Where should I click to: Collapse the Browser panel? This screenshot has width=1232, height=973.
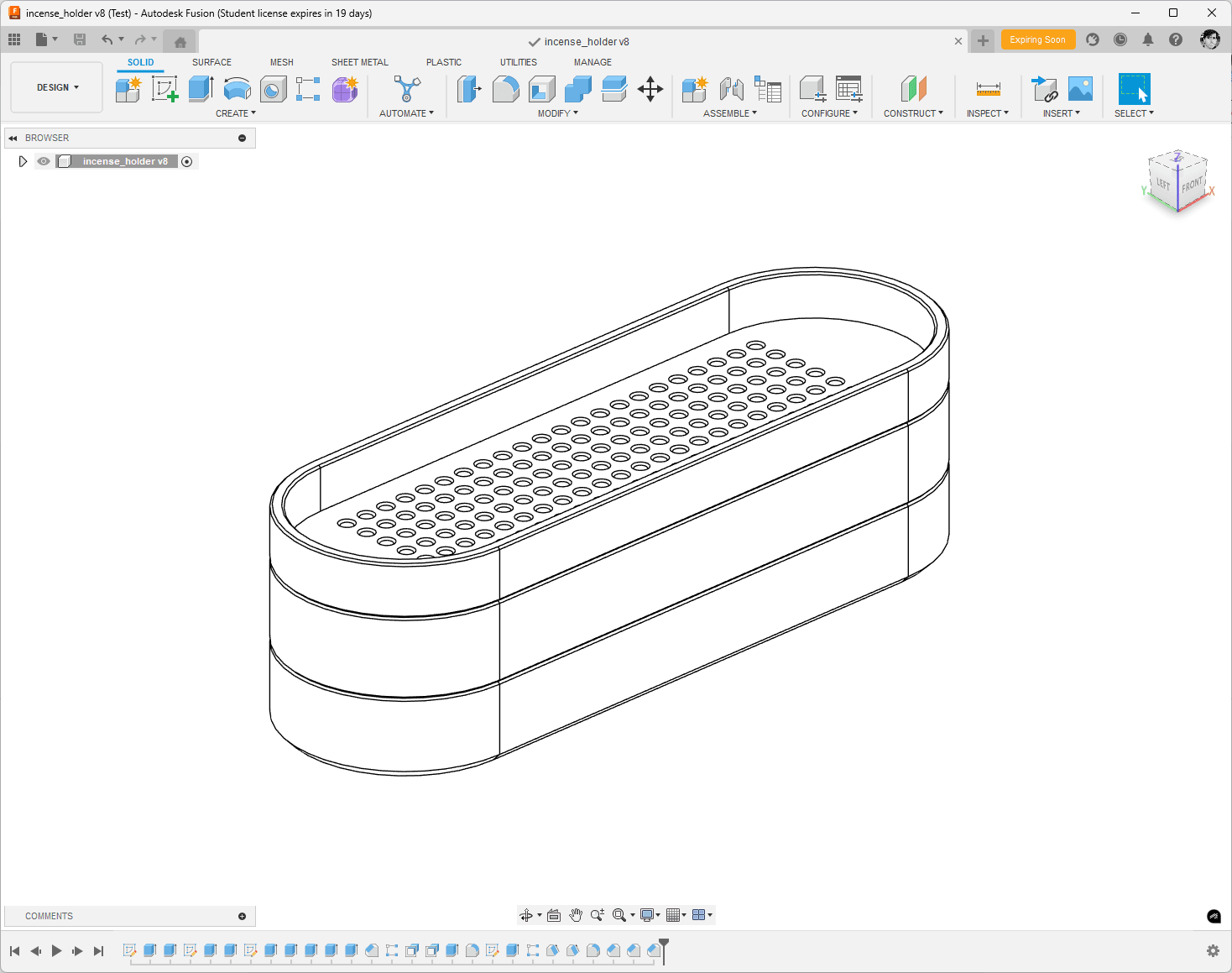[x=243, y=138]
